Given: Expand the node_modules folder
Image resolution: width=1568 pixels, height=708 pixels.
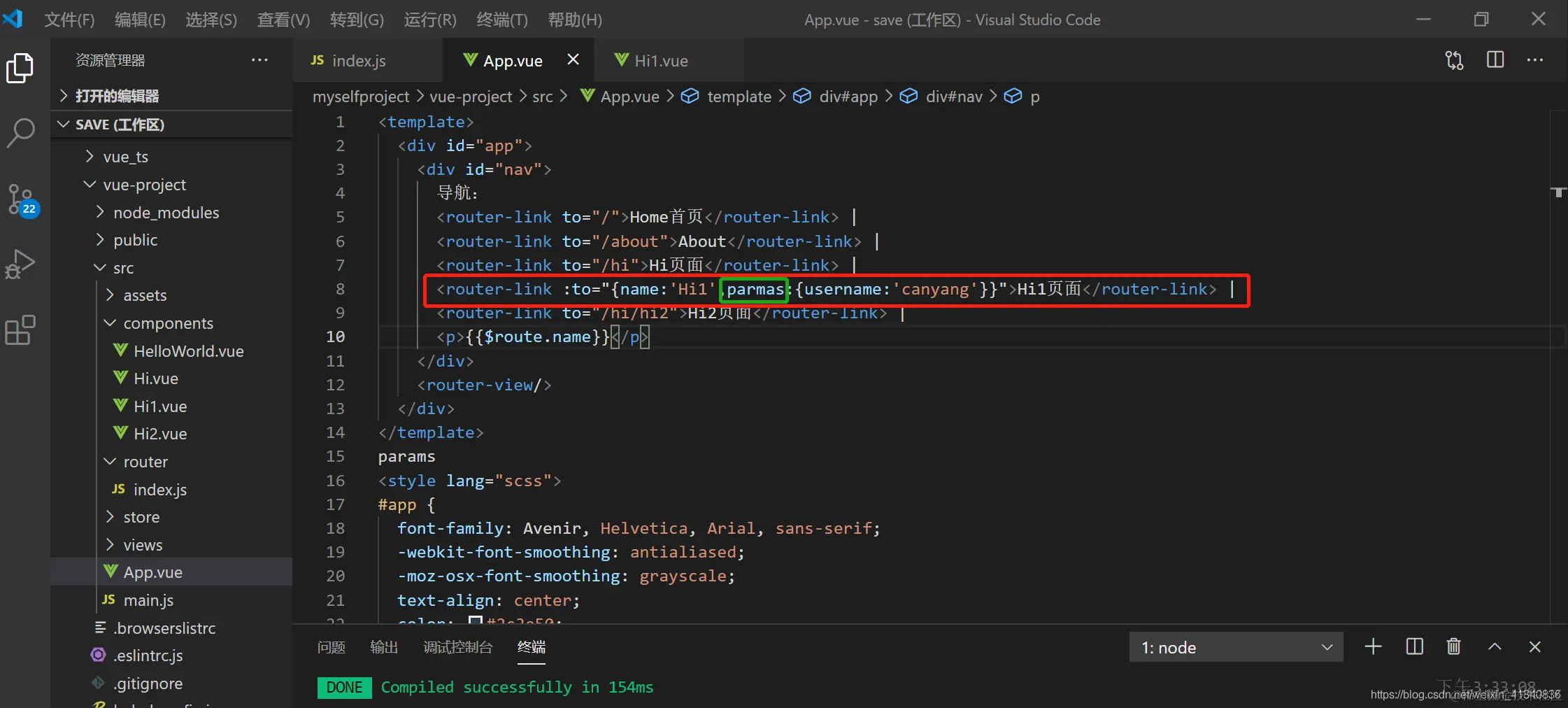Looking at the screenshot, I should pyautogui.click(x=166, y=213).
